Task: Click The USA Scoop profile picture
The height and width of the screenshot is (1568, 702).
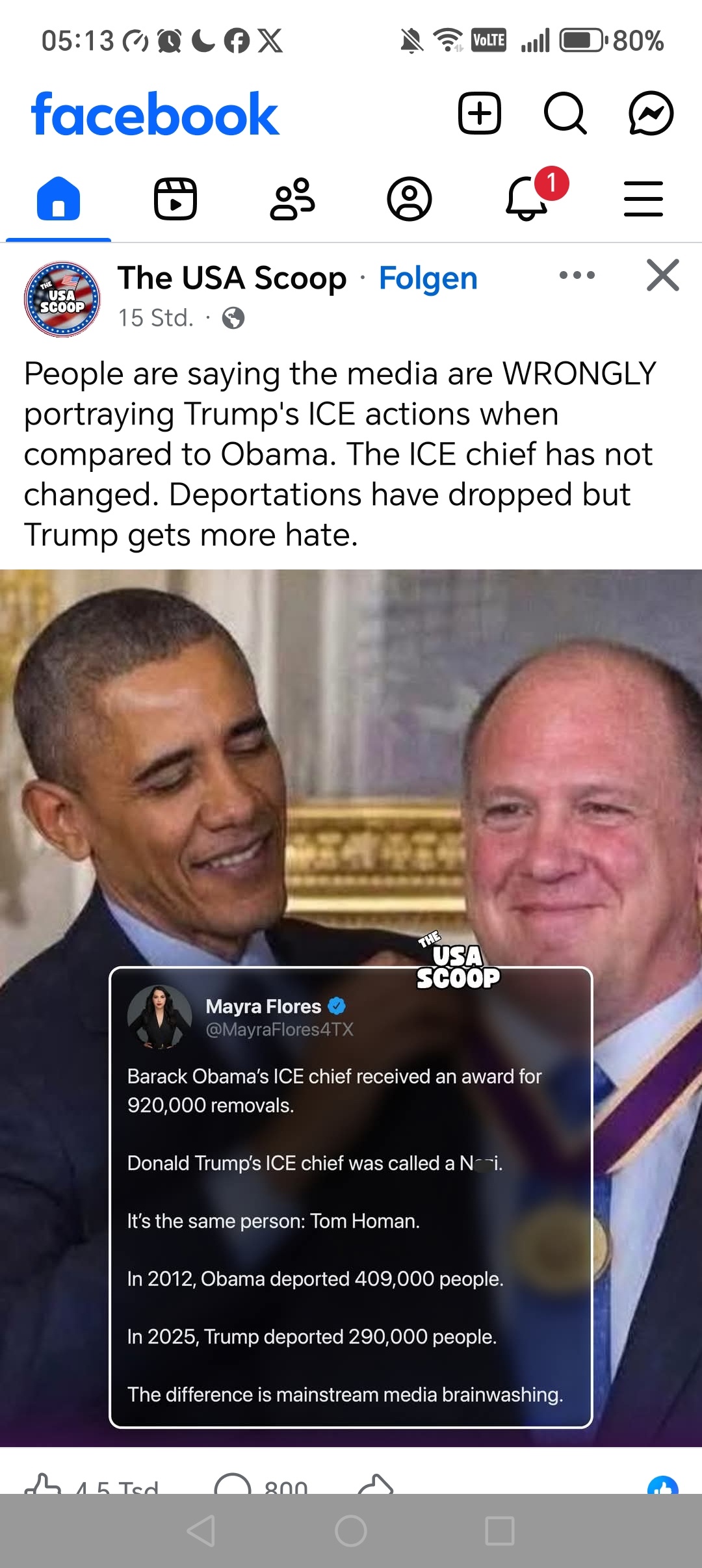Action: click(62, 299)
